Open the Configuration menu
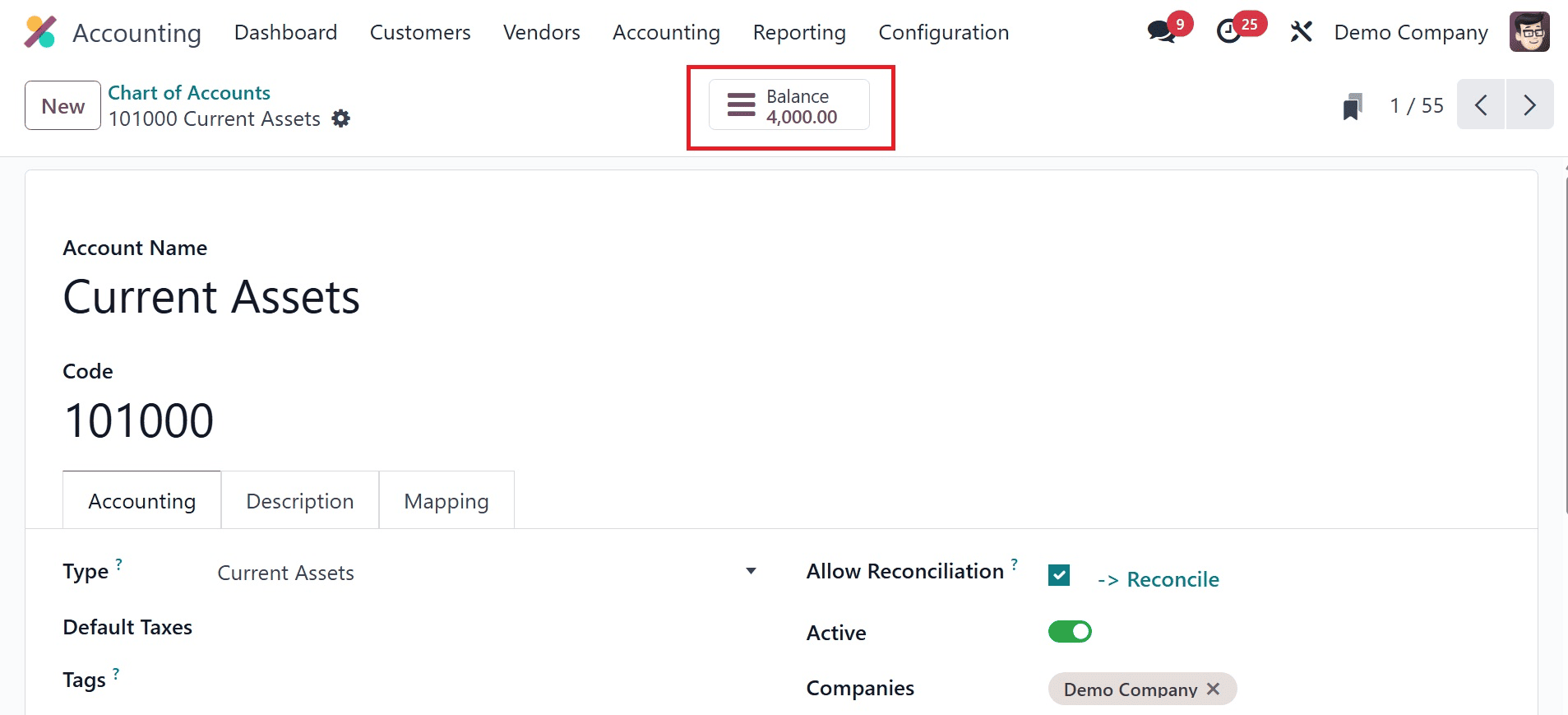This screenshot has height=715, width=1568. pyautogui.click(x=944, y=32)
